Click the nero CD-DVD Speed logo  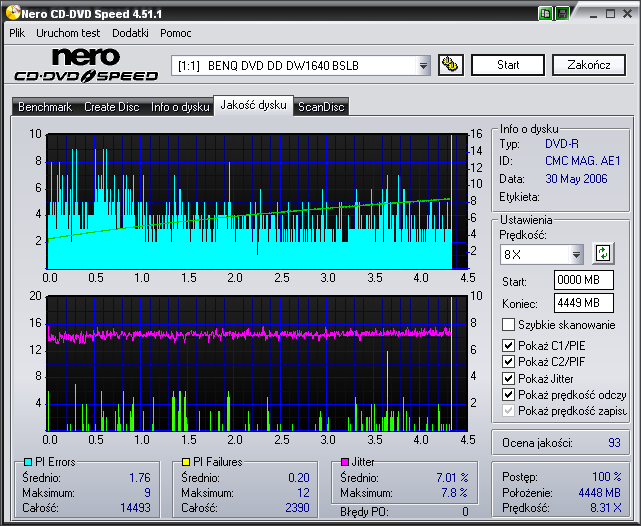pos(86,65)
